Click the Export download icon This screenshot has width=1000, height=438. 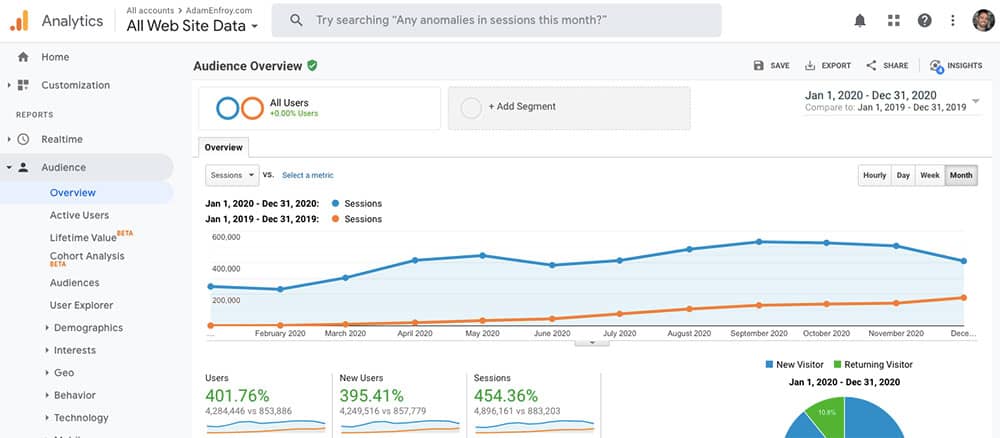(x=810, y=65)
